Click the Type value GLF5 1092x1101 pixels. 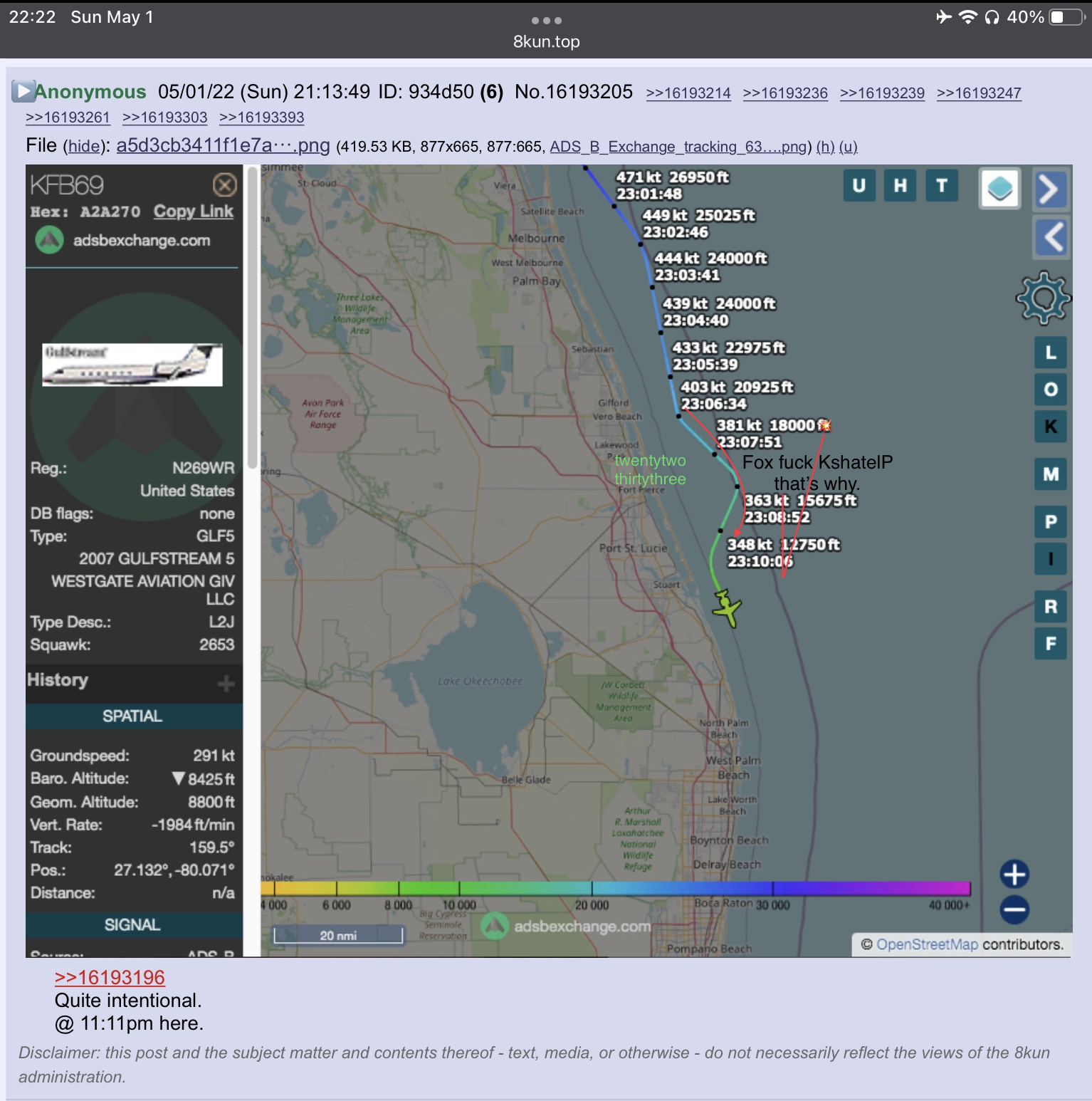coord(215,536)
